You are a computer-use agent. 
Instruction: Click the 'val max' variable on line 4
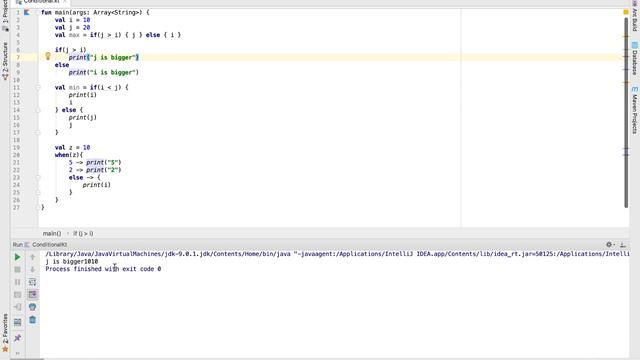click(67, 35)
